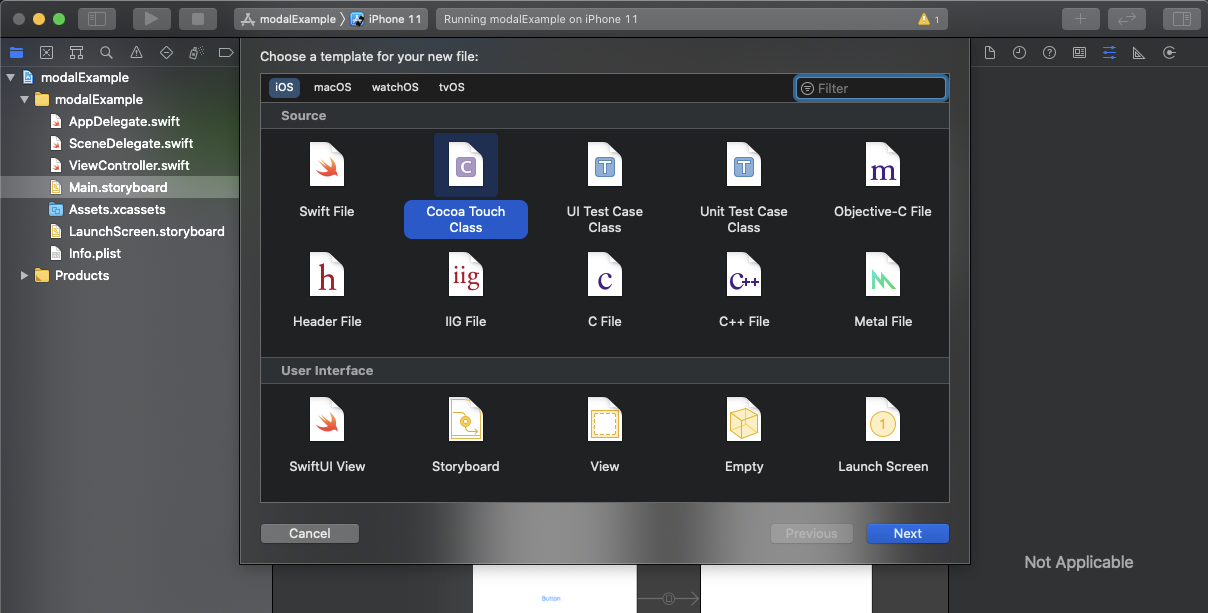Stop the running app

[x=198, y=19]
